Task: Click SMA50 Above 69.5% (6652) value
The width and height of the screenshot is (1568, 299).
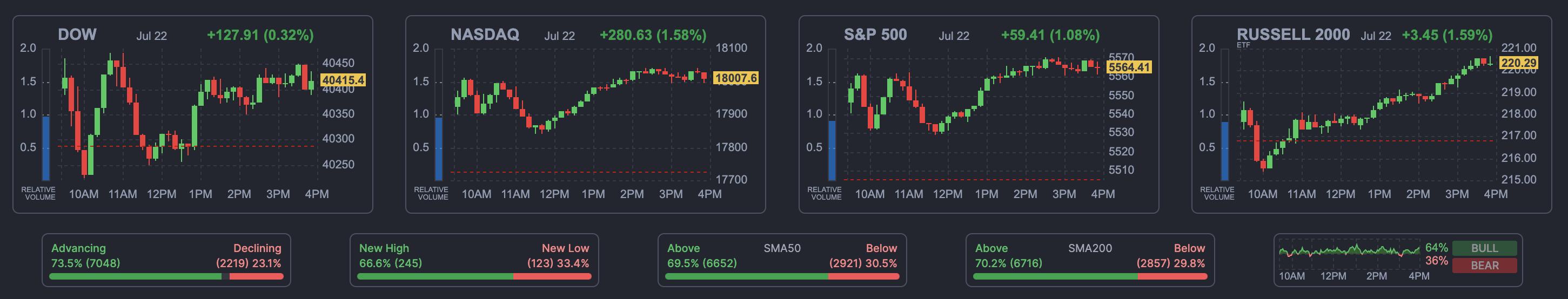Action: click(x=702, y=263)
